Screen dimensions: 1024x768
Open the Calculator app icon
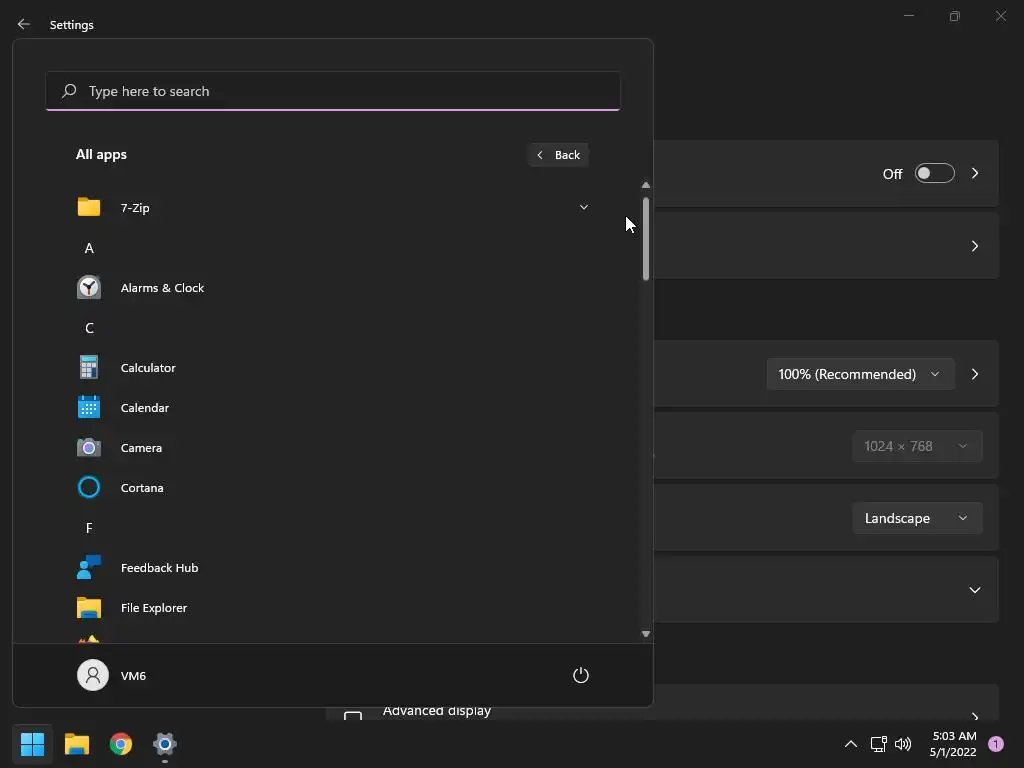click(89, 367)
